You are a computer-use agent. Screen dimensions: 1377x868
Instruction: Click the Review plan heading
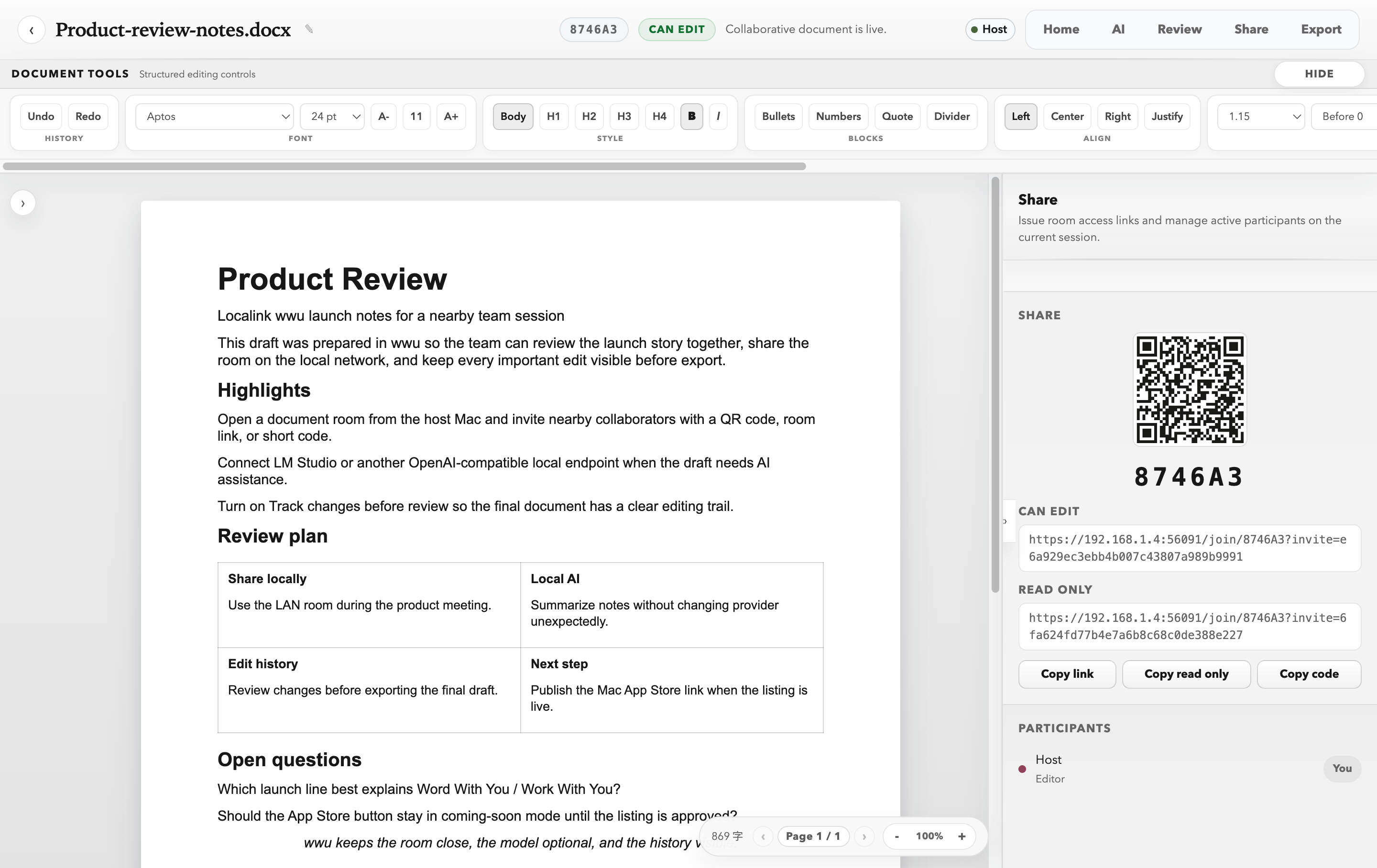point(272,536)
